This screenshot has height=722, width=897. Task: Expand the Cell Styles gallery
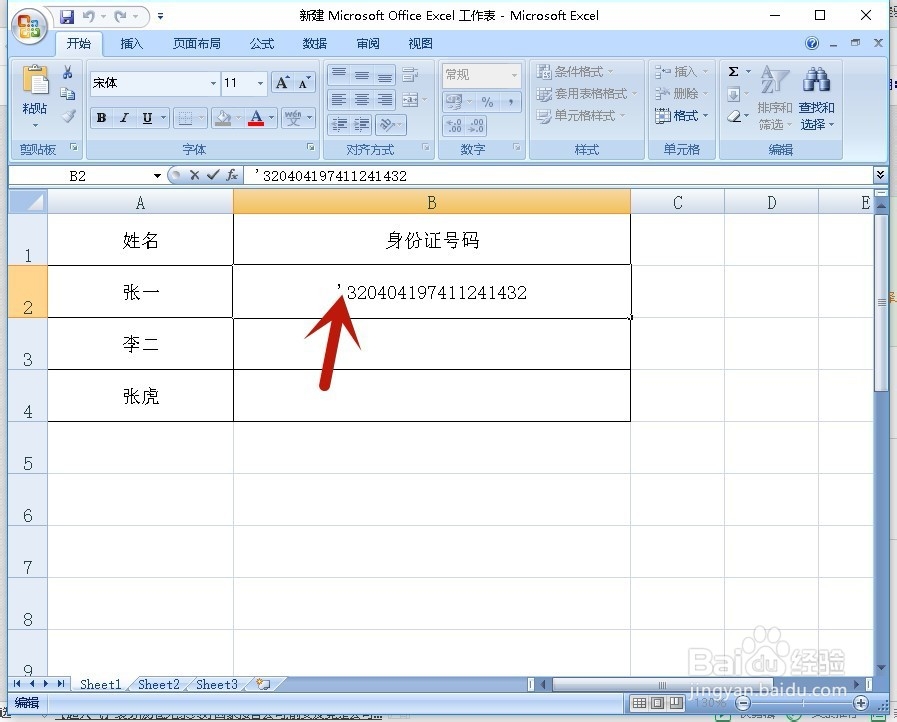(x=581, y=116)
